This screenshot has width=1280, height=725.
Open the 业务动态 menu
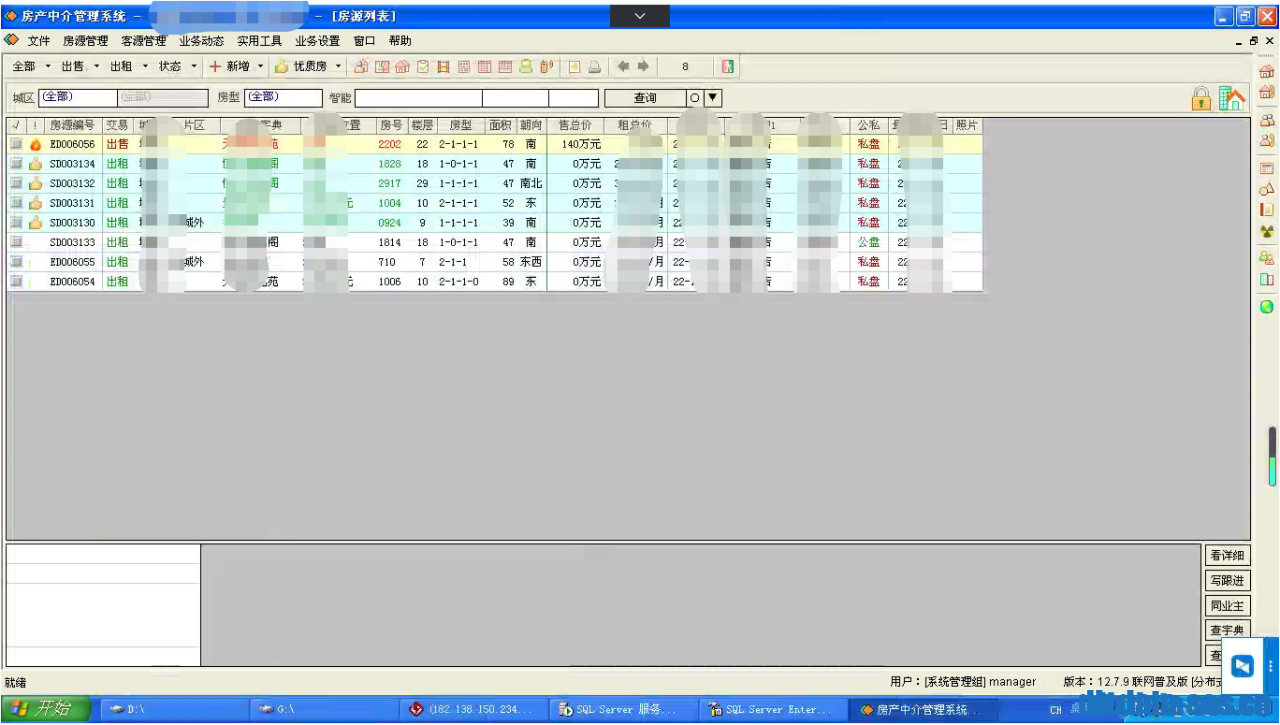(x=201, y=41)
